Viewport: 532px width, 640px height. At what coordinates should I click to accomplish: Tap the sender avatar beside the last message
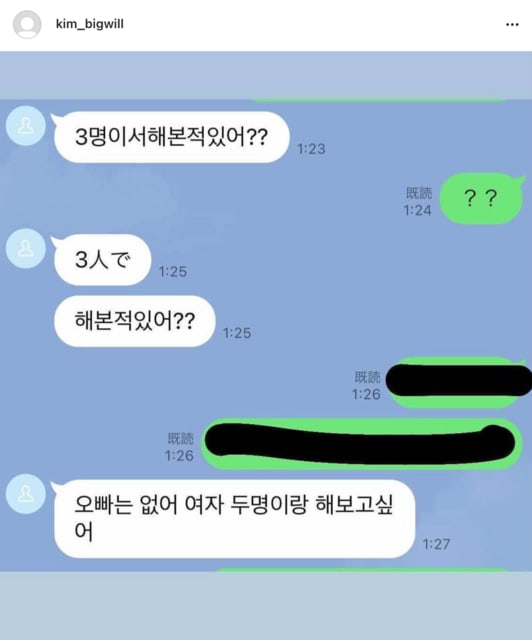click(26, 493)
